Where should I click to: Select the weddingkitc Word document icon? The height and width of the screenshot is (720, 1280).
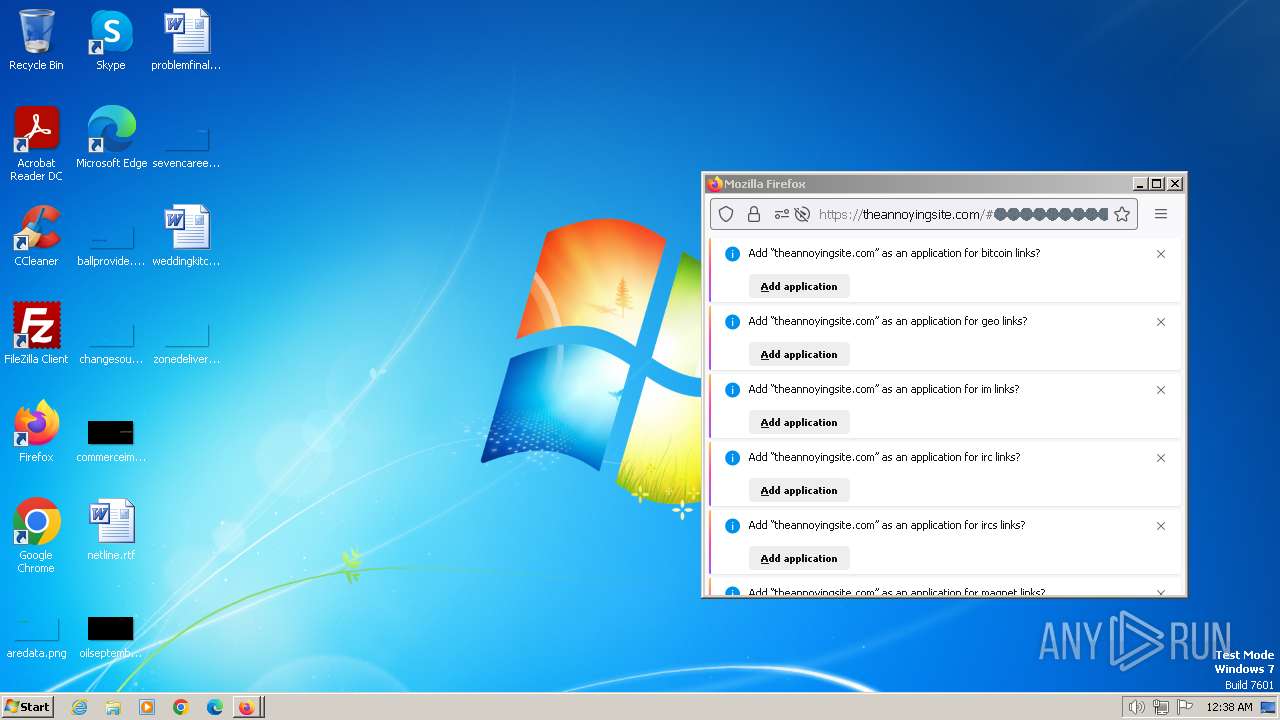tap(186, 236)
